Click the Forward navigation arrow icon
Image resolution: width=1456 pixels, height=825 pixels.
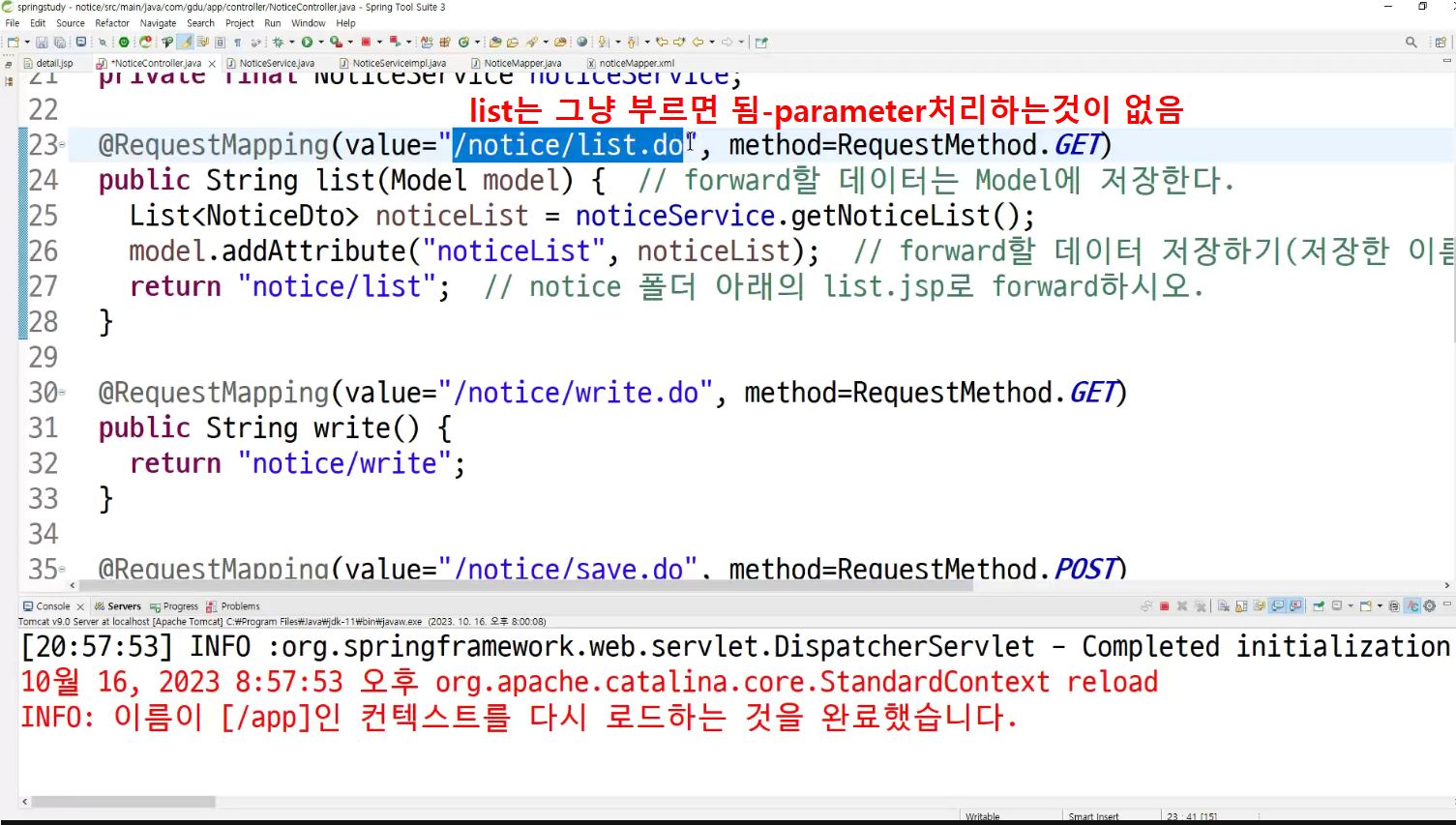point(727,42)
